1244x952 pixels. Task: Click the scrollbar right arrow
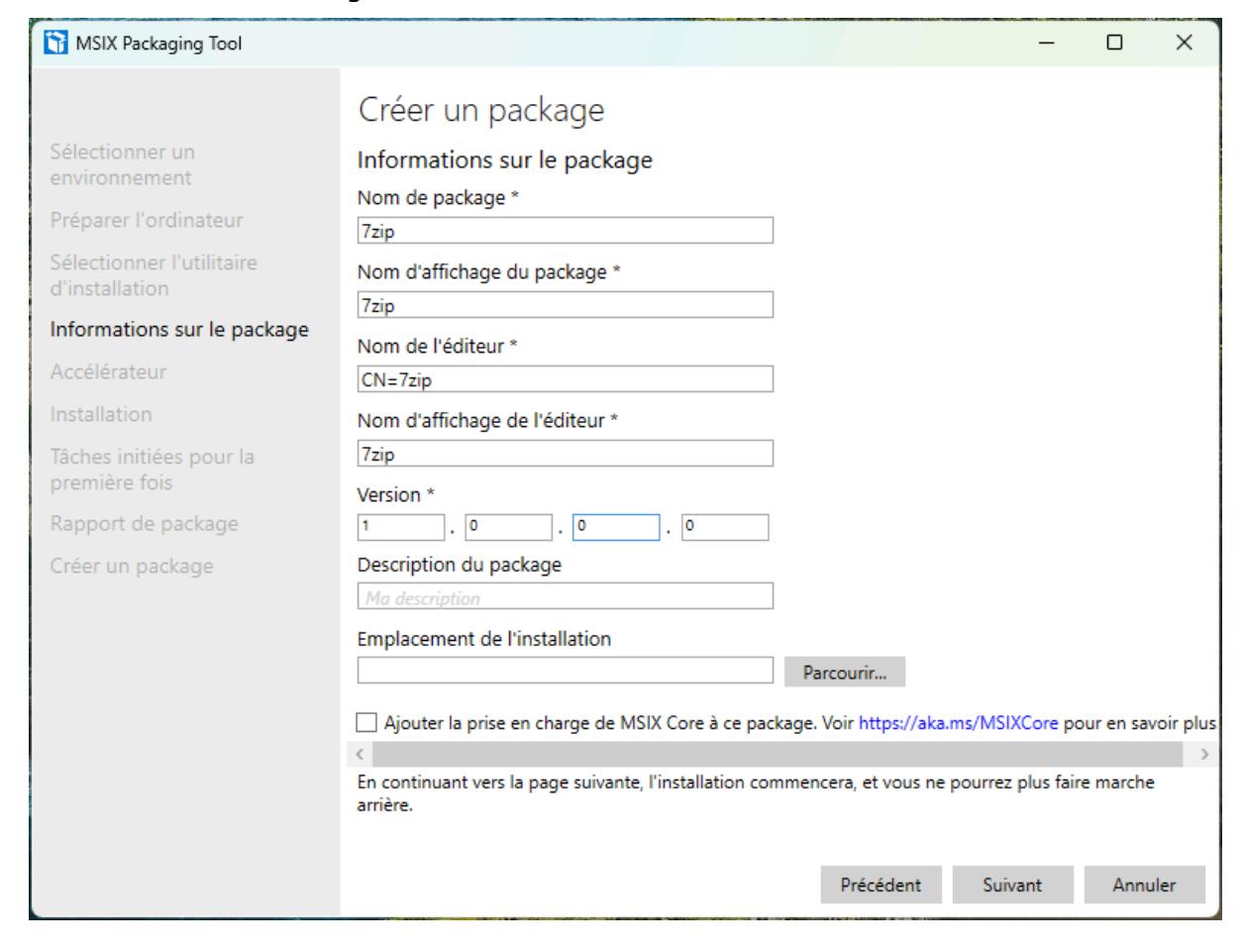pos(1204,755)
